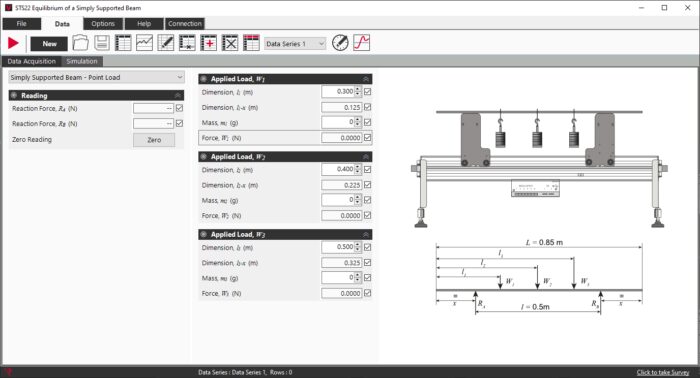Click the delete data series icon with X
The height and width of the screenshot is (378, 700).
[x=230, y=43]
